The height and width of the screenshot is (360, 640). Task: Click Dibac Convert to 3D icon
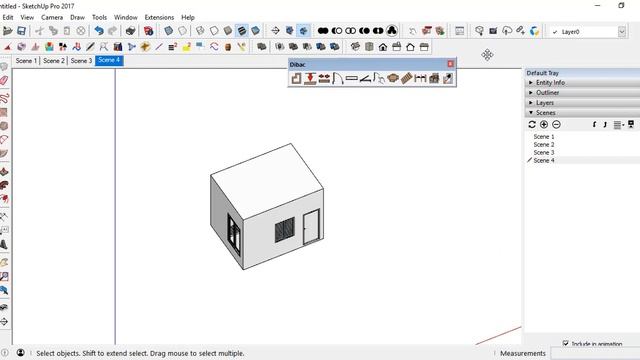(434, 78)
